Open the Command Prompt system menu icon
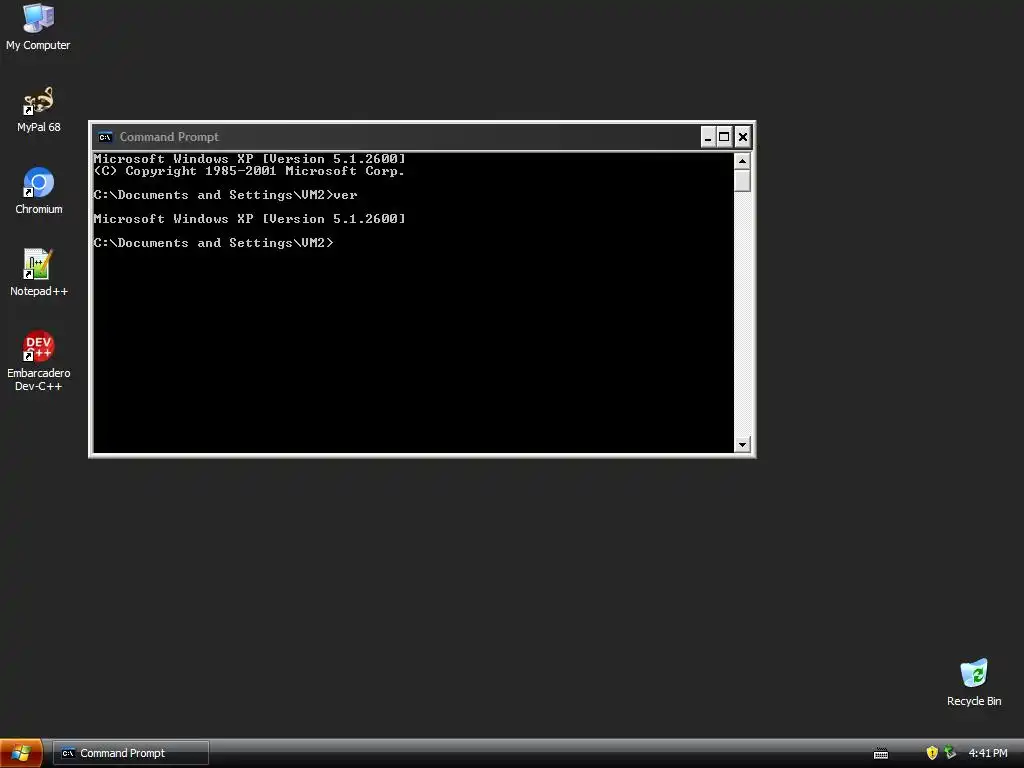This screenshot has height=768, width=1024. 104,137
